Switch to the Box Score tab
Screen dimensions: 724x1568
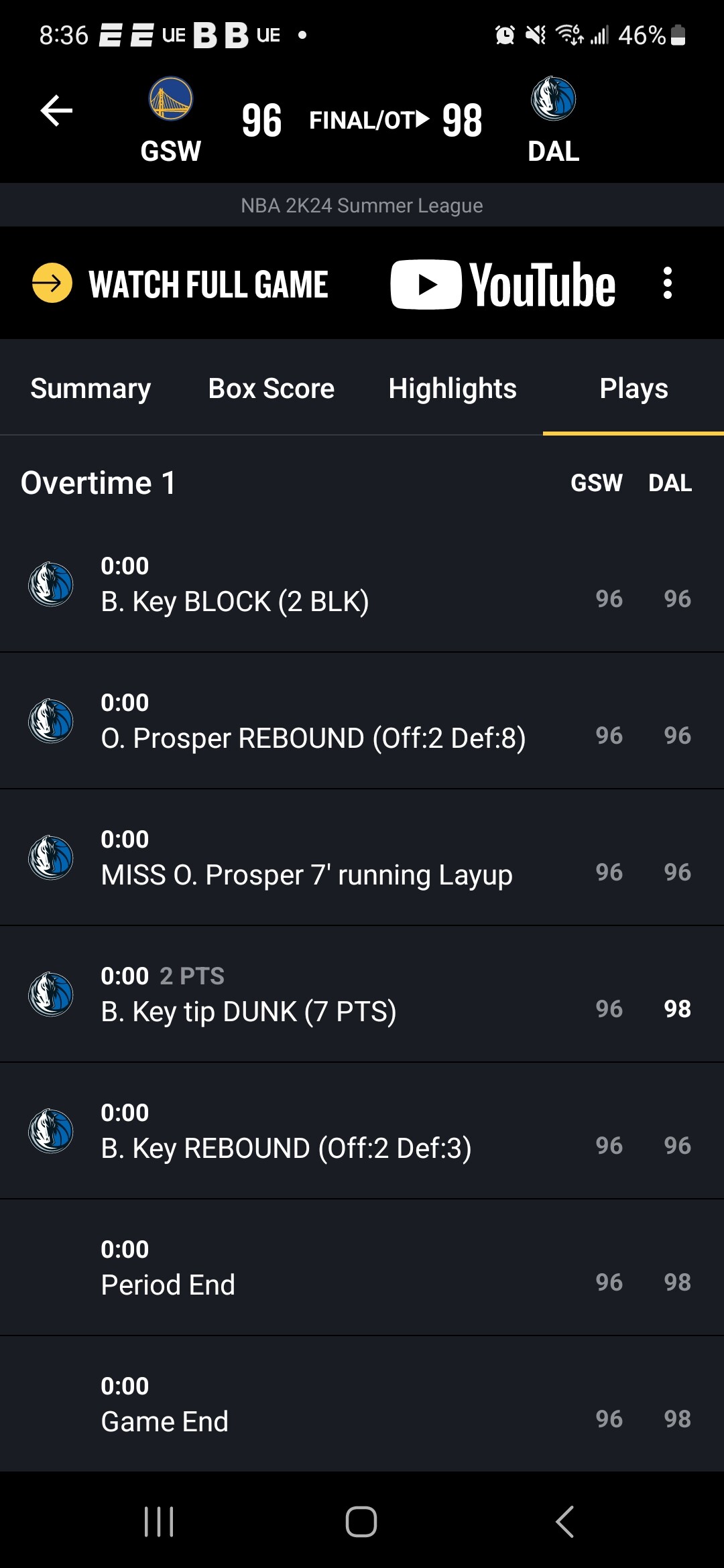pos(271,389)
